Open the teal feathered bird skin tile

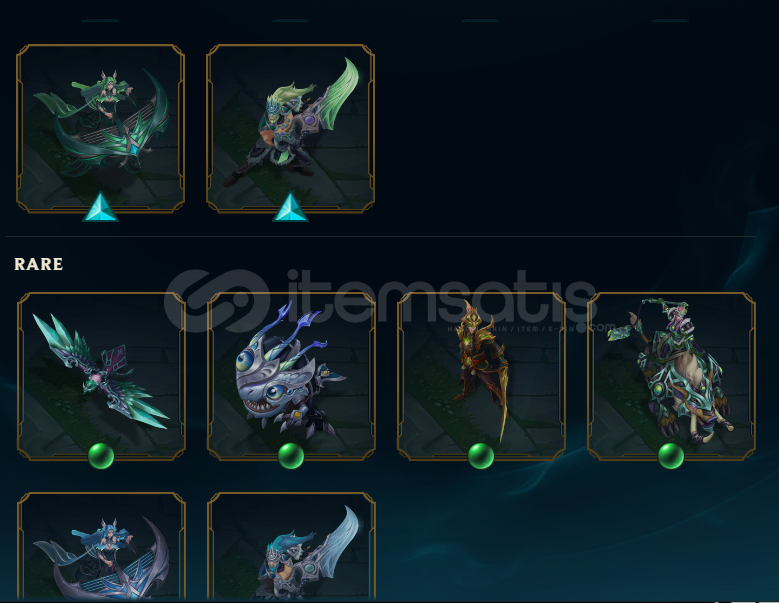pos(101,376)
